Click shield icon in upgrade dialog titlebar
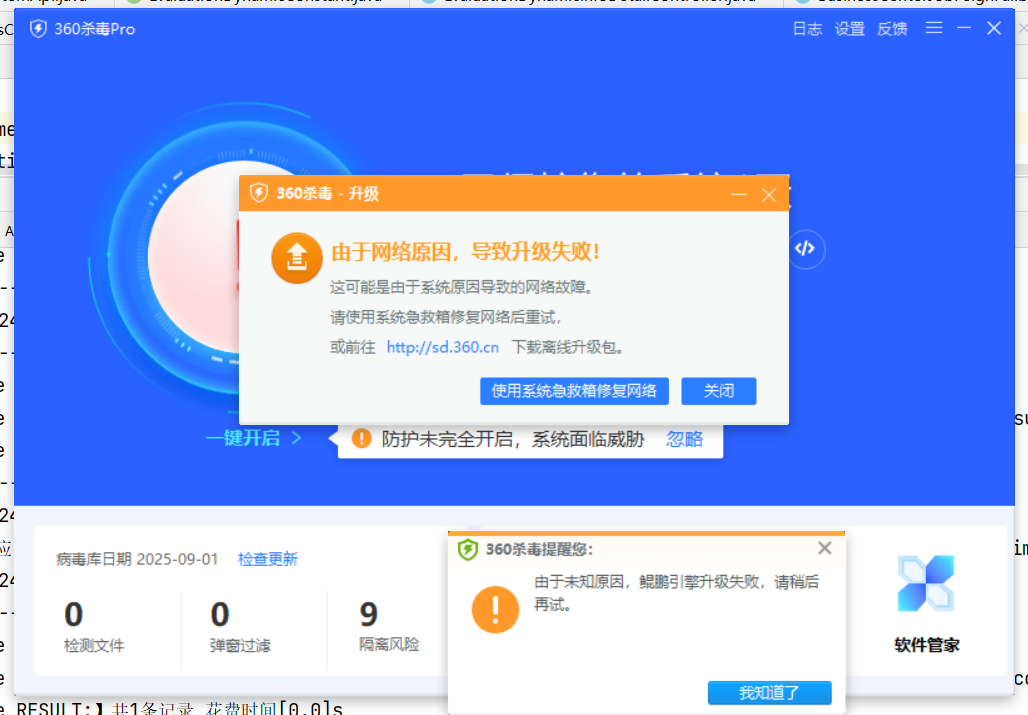The image size is (1028, 715). click(x=258, y=194)
